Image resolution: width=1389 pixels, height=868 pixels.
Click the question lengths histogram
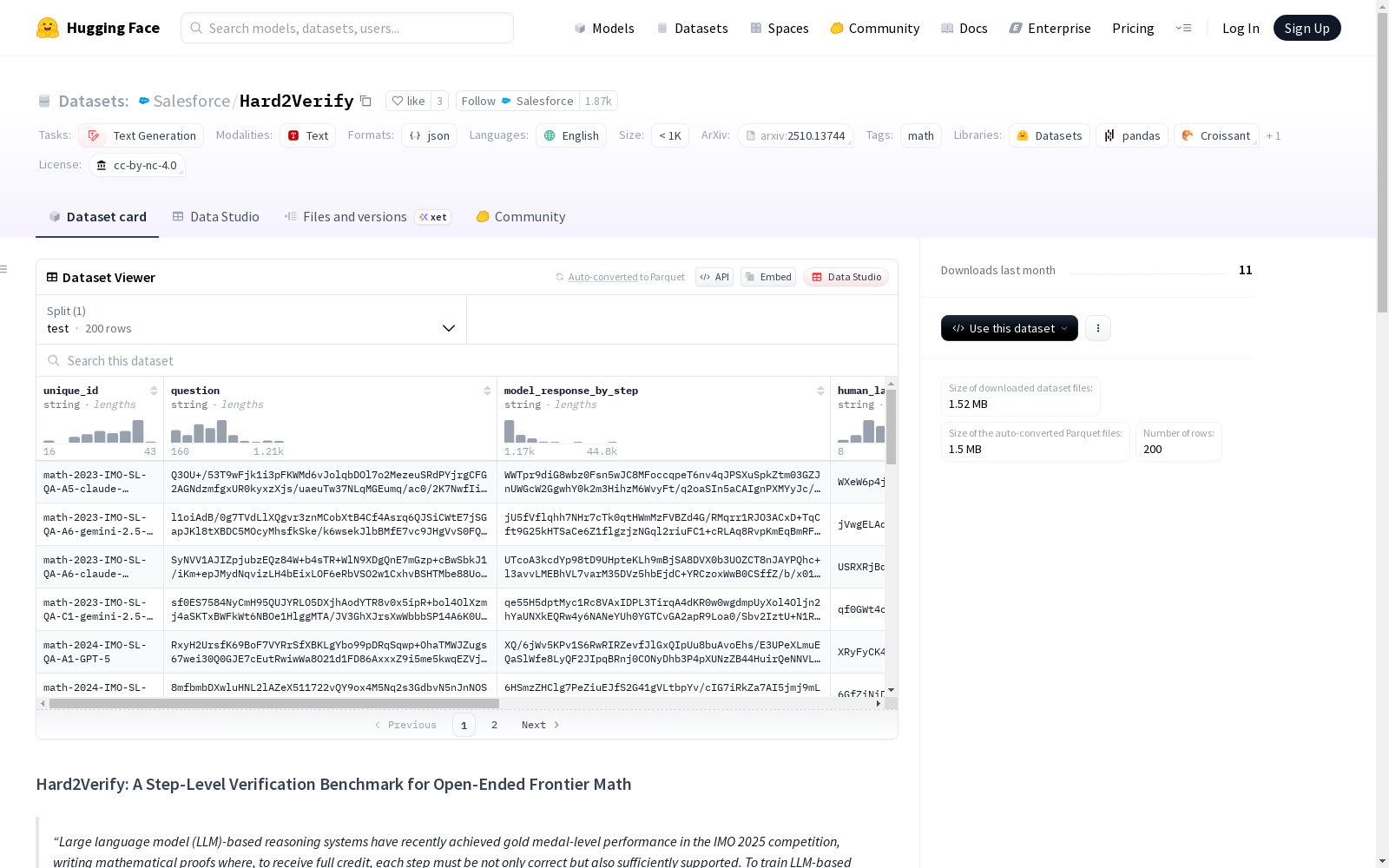227,431
